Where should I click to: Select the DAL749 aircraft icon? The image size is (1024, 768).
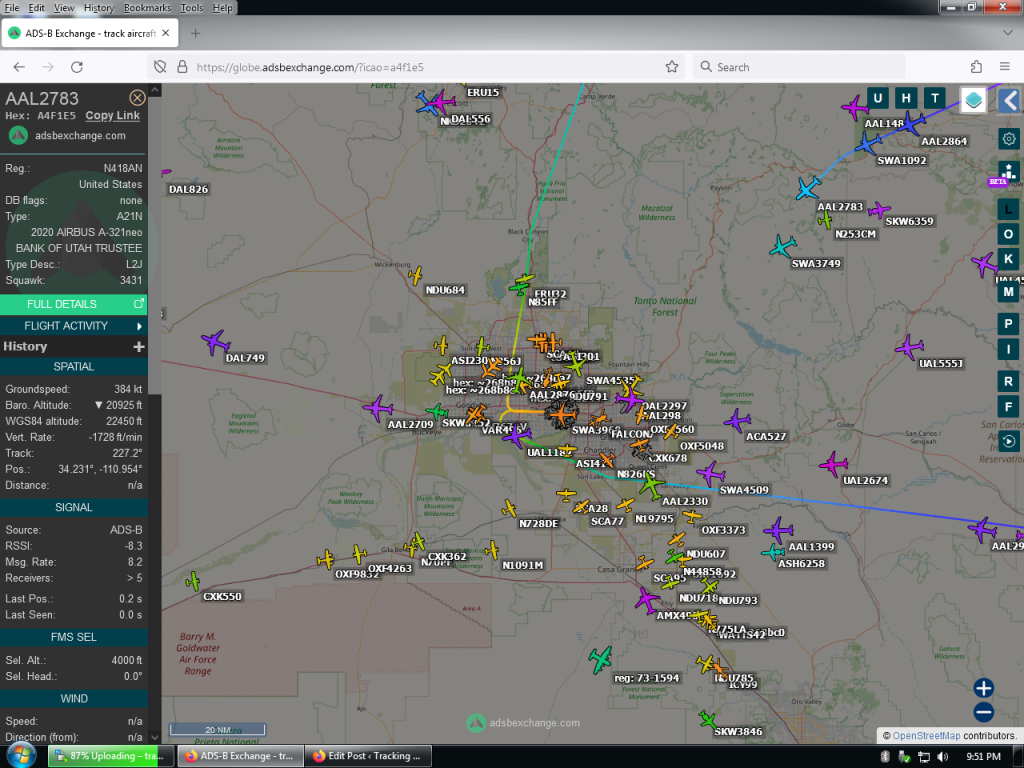point(216,342)
